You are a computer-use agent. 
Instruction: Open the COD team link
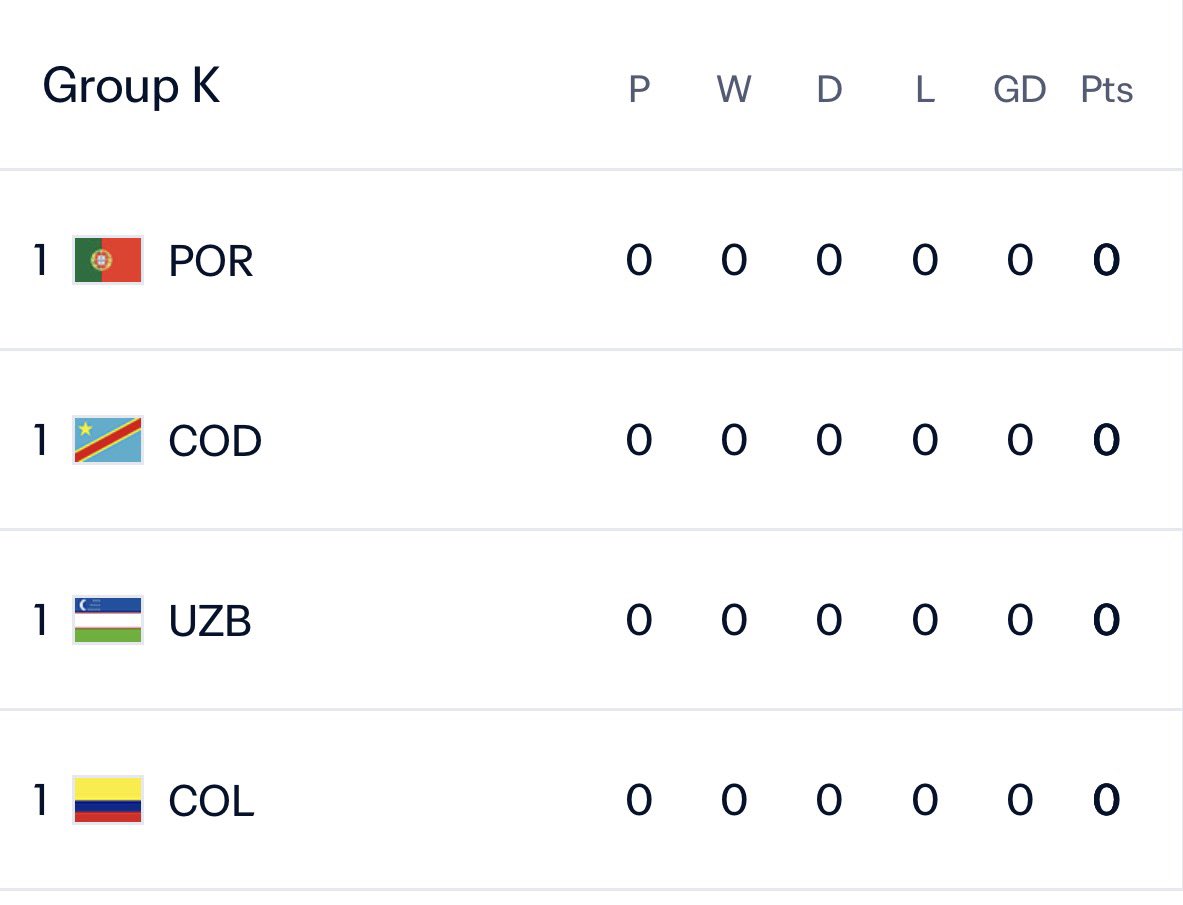click(x=215, y=440)
